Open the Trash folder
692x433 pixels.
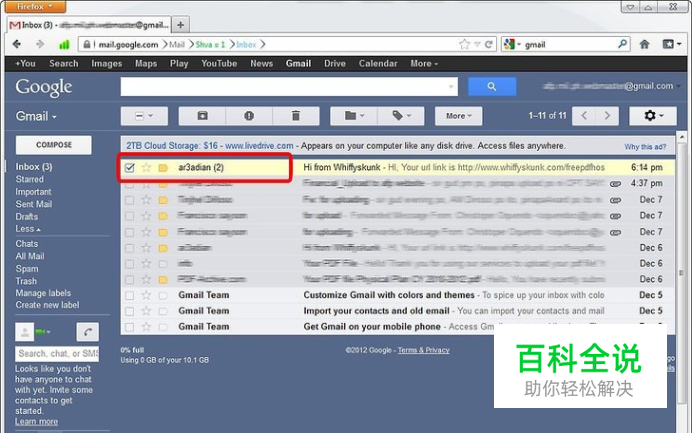coord(26,281)
